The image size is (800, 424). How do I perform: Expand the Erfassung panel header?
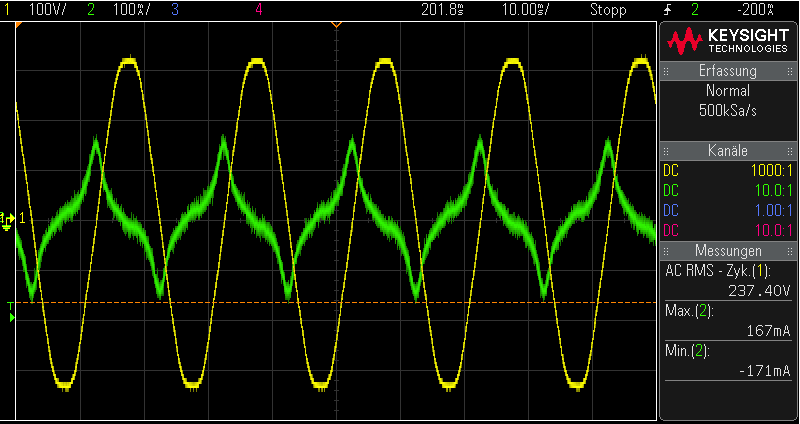click(x=727, y=71)
